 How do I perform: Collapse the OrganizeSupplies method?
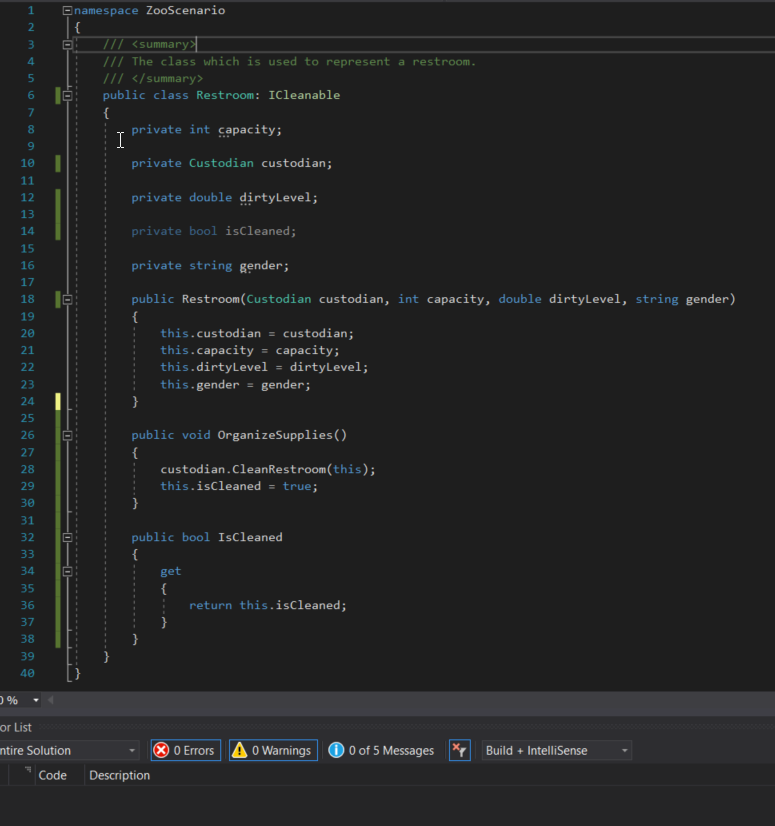point(67,435)
